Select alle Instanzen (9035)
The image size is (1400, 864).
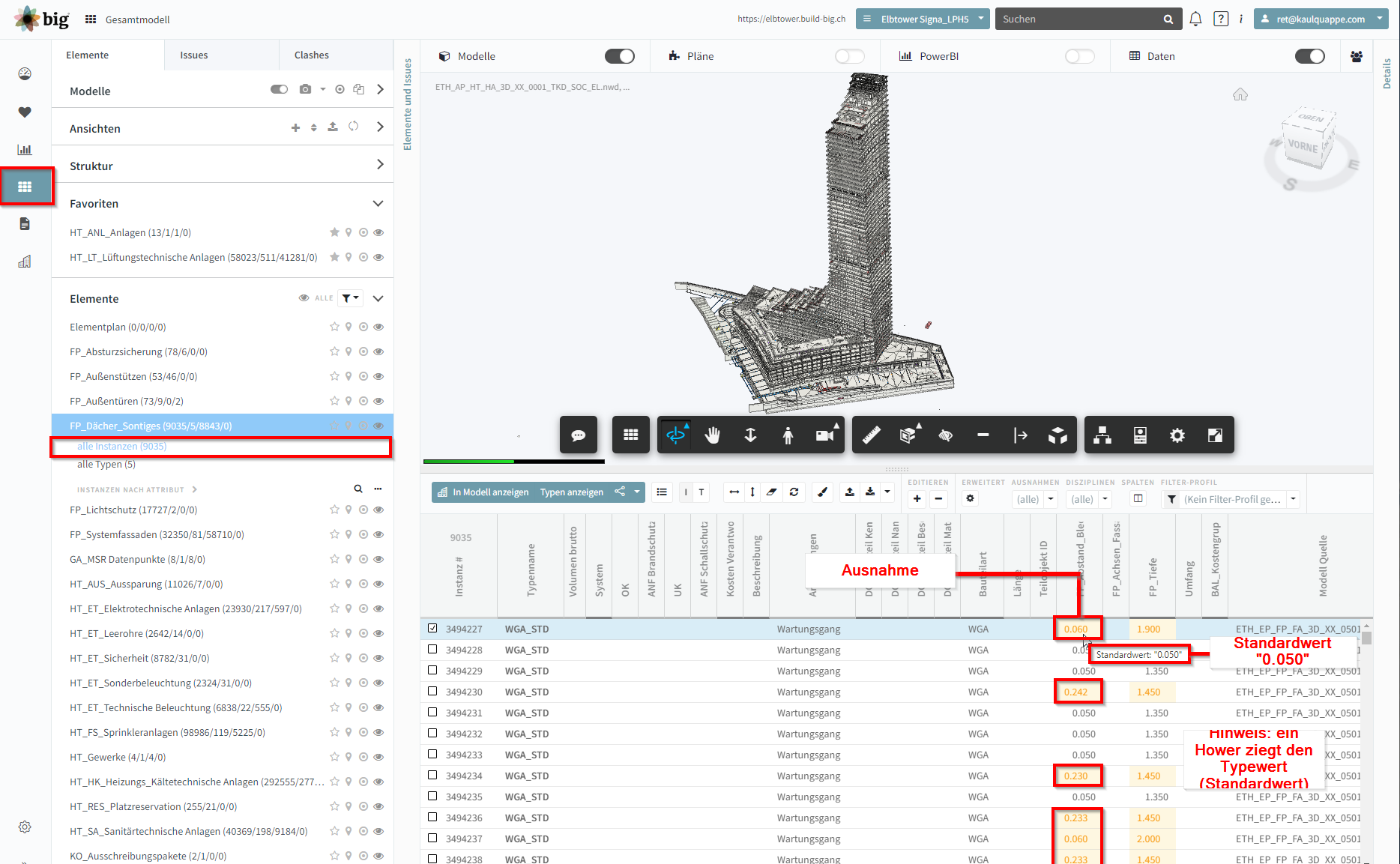122,446
